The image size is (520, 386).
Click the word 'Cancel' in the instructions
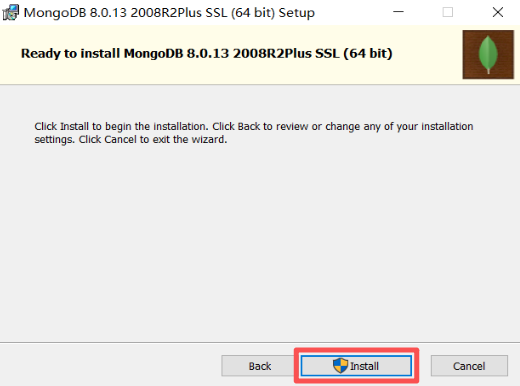[x=120, y=139]
